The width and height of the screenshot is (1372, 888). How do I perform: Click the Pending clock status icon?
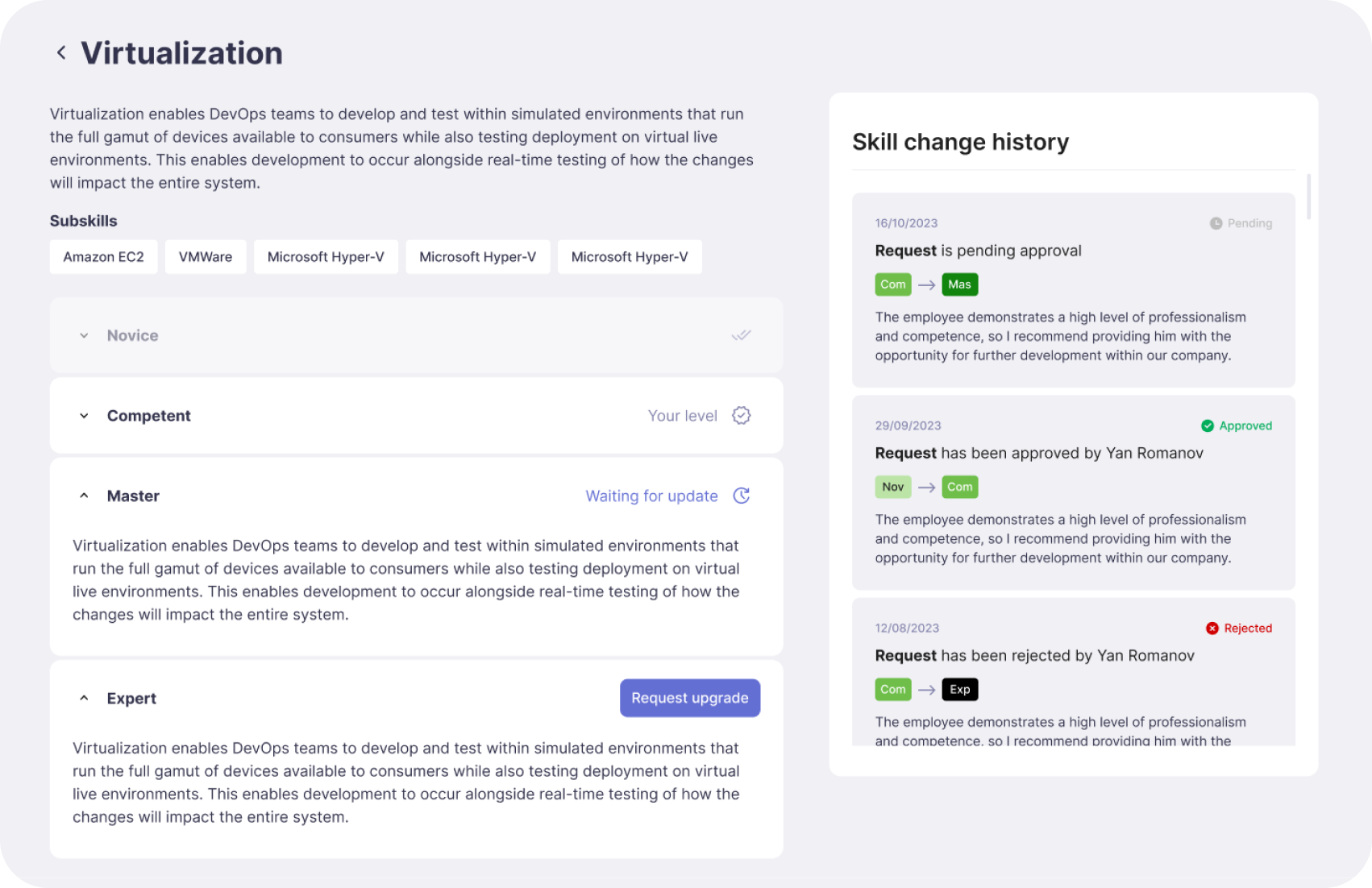1216,223
